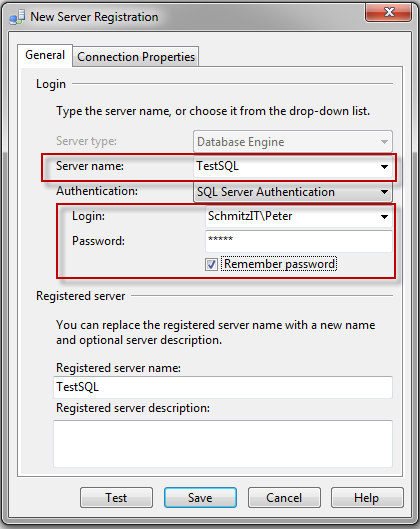Click the Registered server description box
This screenshot has width=420, height=529.
(x=223, y=444)
